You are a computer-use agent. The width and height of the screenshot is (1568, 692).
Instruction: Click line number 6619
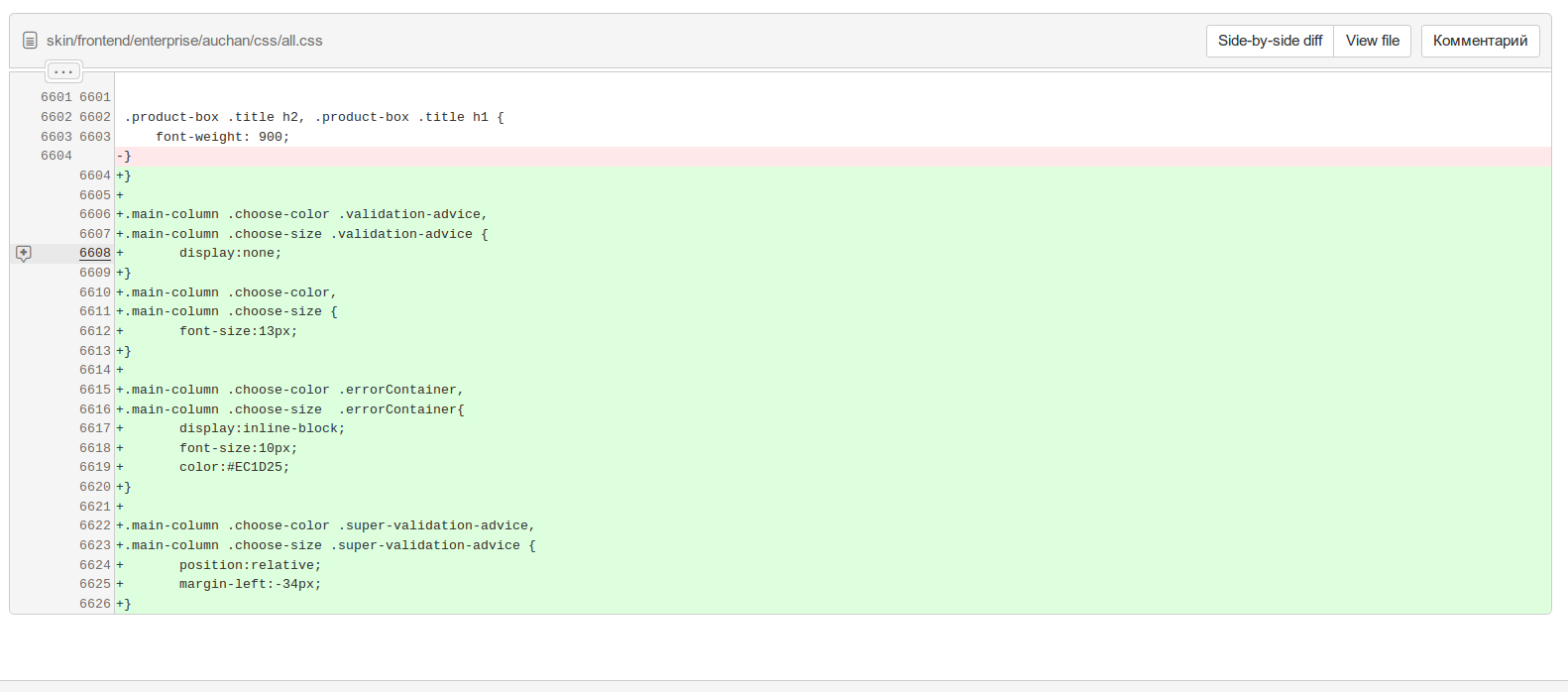pos(95,467)
